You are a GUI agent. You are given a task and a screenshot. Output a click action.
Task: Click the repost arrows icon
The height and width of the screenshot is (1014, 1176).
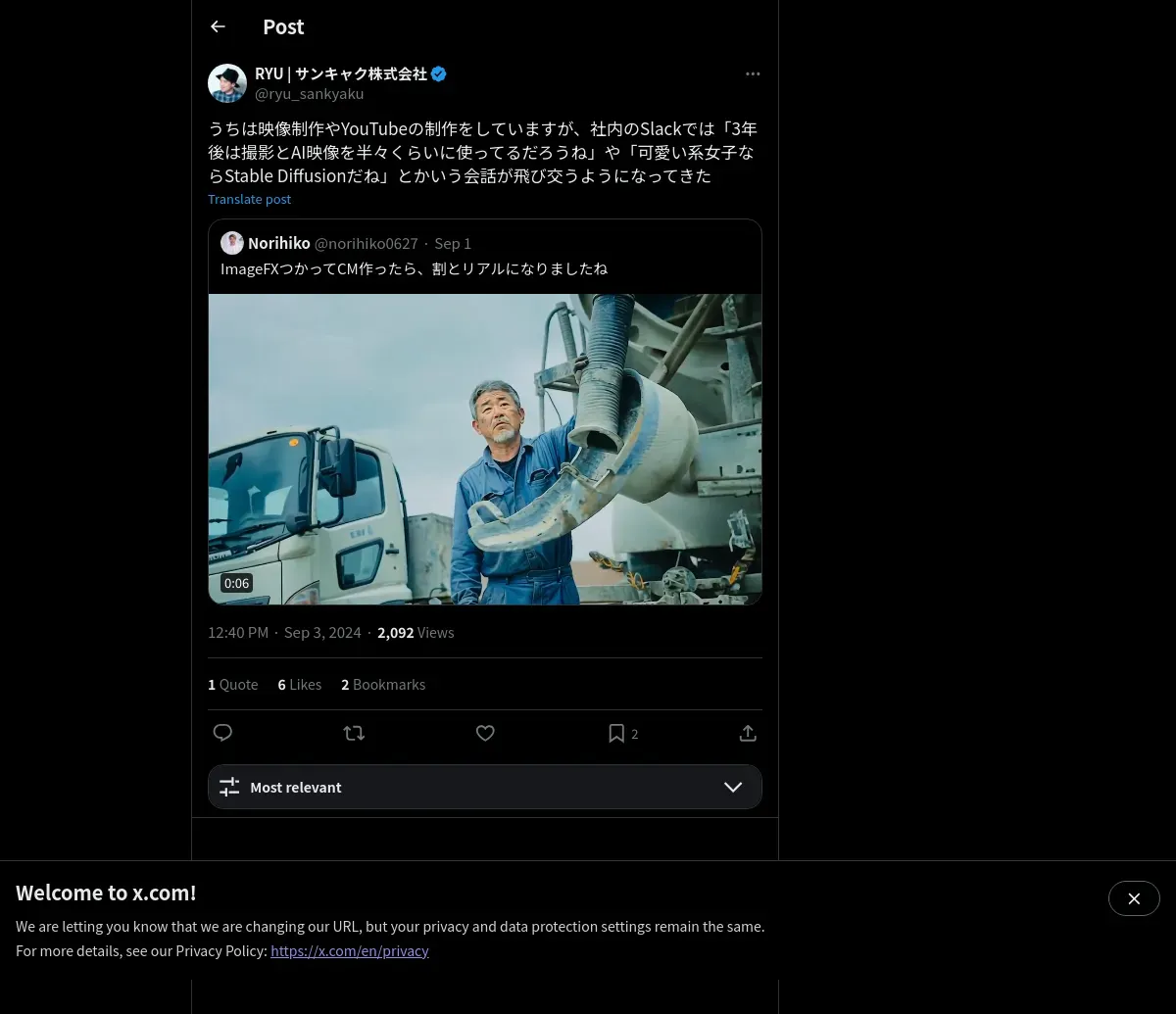(354, 733)
